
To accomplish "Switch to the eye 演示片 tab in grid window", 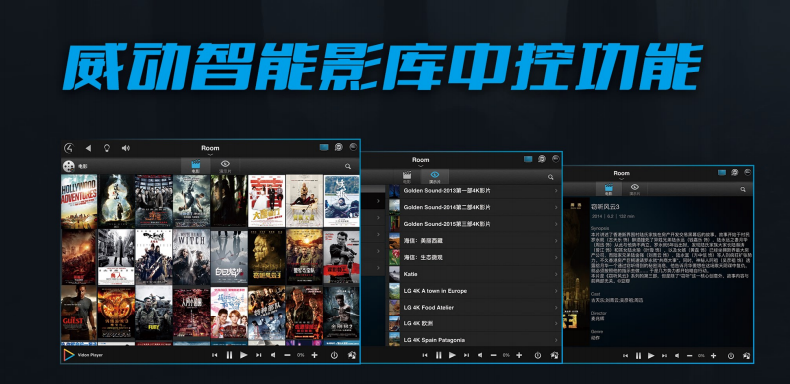I will tap(225, 166).
